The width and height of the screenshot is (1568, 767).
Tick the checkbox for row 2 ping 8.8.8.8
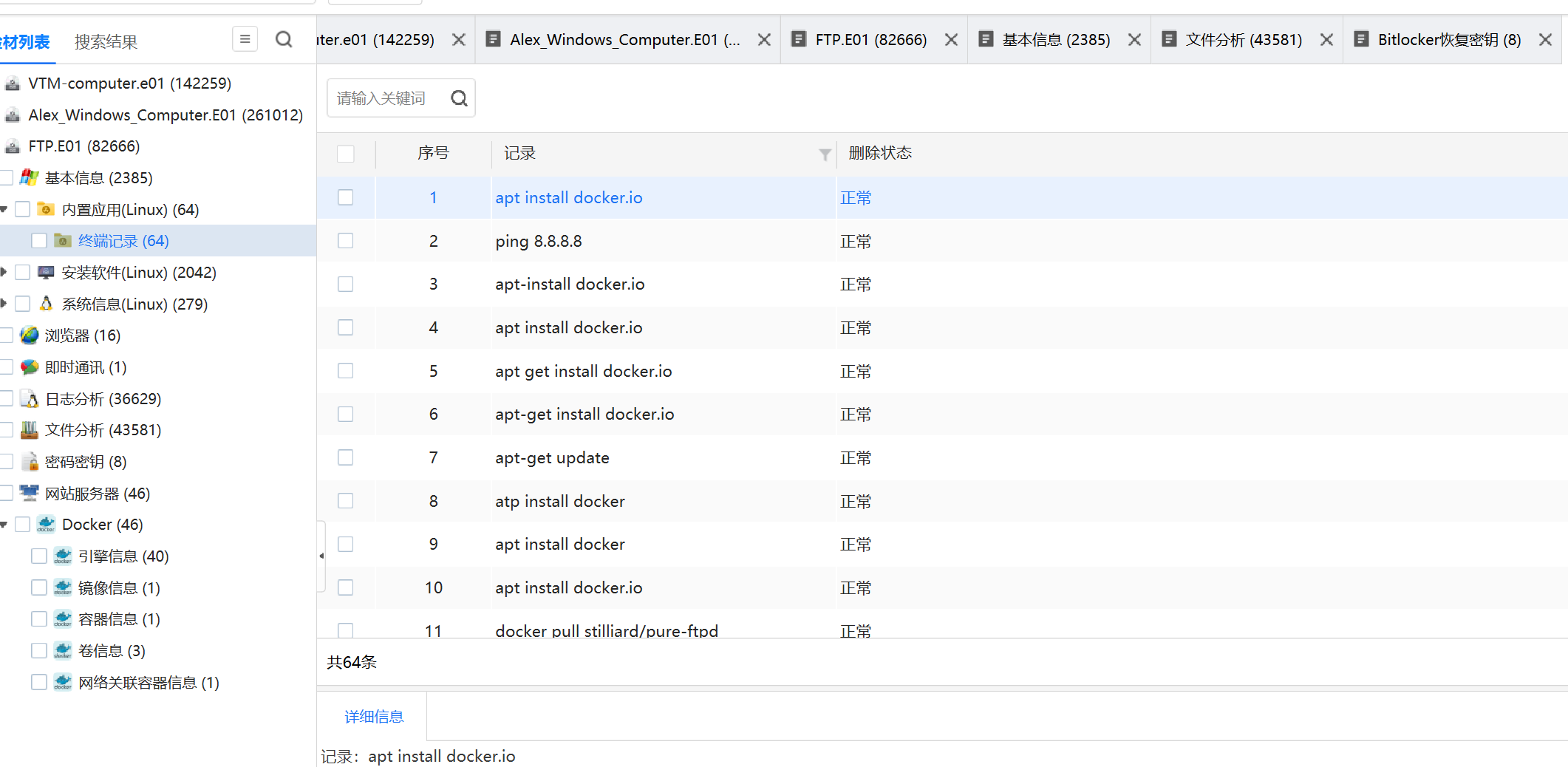345,241
